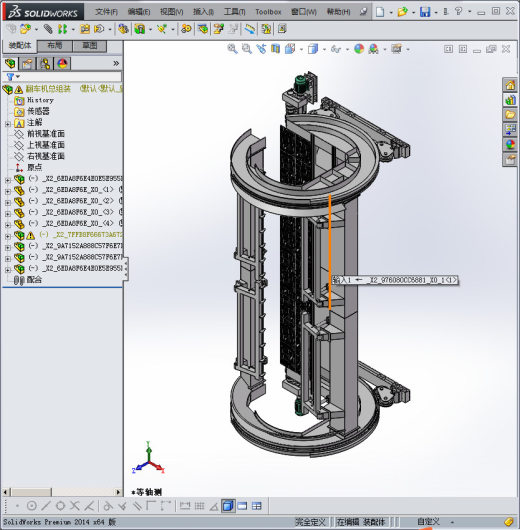
Task: Click the Save disk icon
Action: (x=425, y=12)
